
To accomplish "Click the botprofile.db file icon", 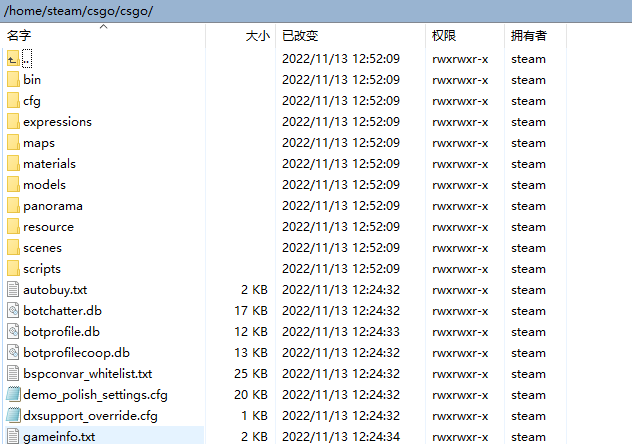I will pyautogui.click(x=13, y=331).
